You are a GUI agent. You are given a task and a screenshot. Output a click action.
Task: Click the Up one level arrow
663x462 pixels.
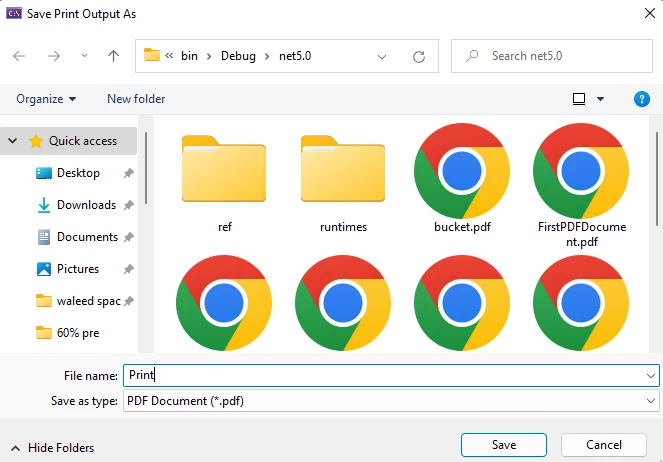point(113,56)
